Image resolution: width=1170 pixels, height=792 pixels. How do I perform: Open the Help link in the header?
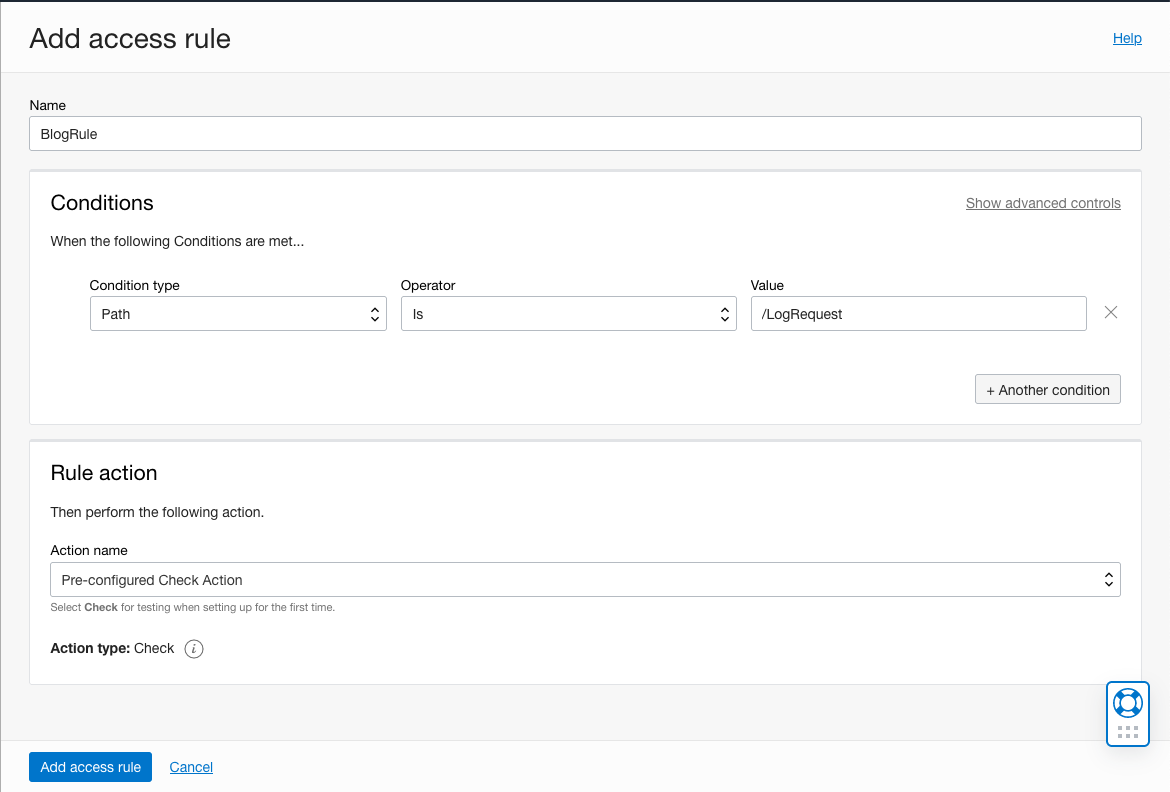tap(1127, 38)
